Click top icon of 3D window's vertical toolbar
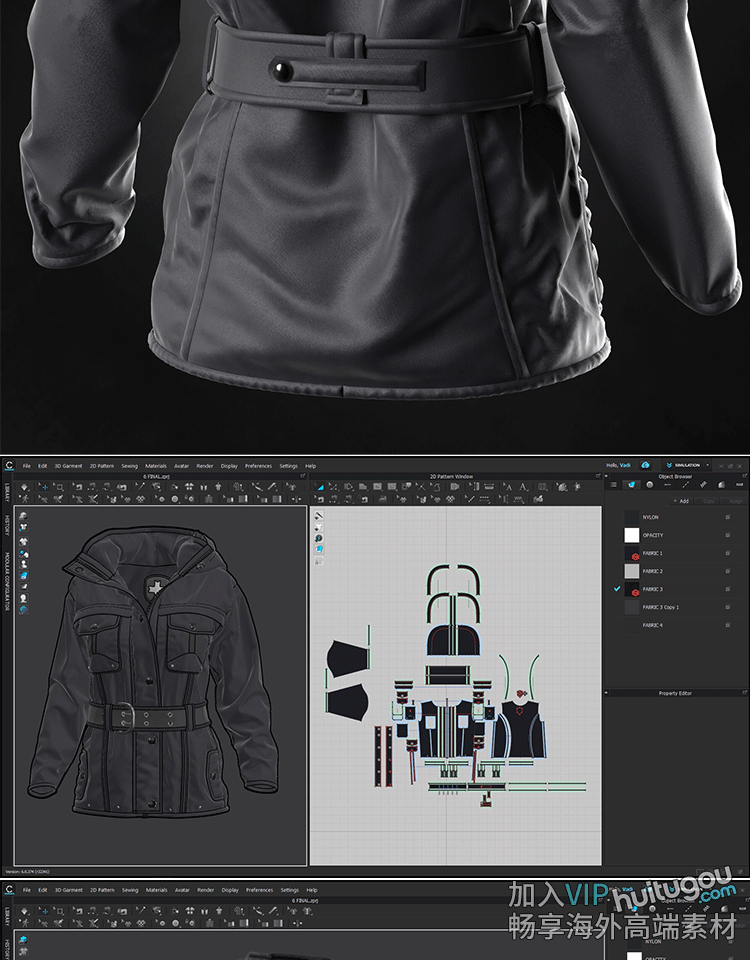Image resolution: width=750 pixels, height=960 pixels. [x=23, y=516]
